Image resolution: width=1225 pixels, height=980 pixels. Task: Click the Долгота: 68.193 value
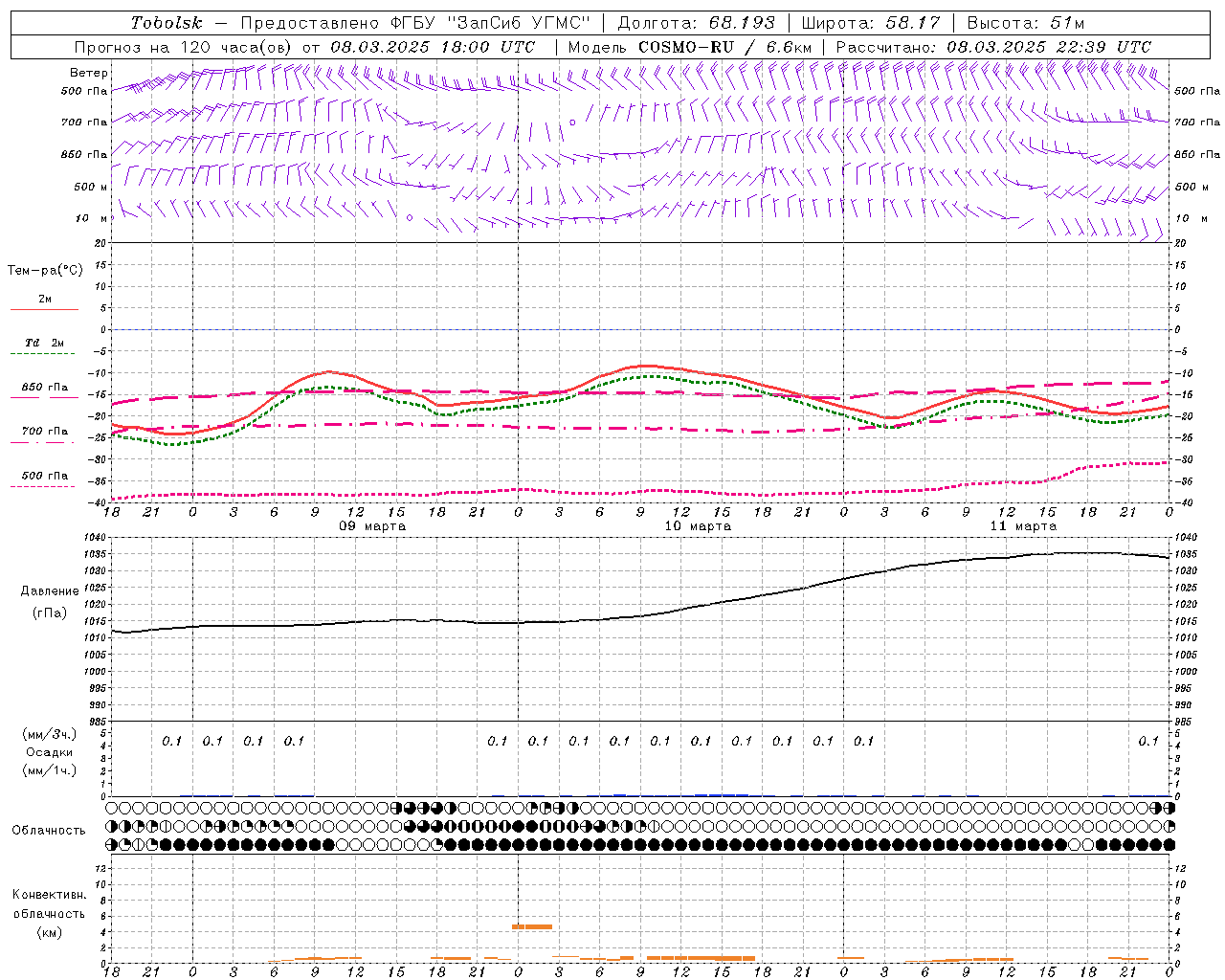tap(696, 23)
